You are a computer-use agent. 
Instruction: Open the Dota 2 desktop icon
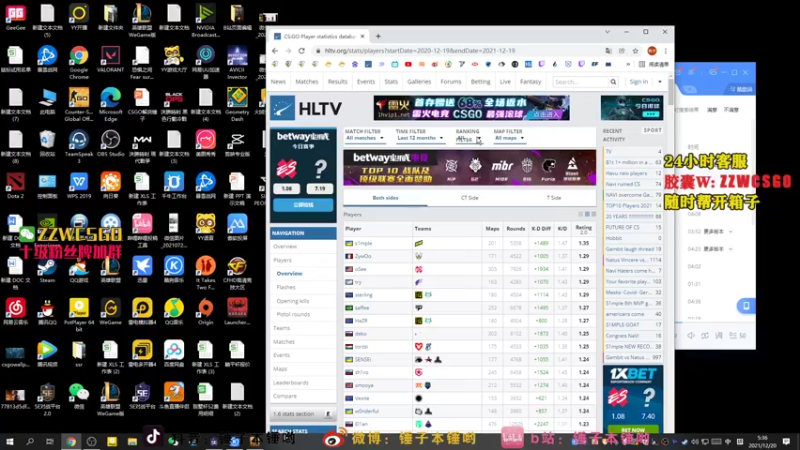click(x=15, y=185)
